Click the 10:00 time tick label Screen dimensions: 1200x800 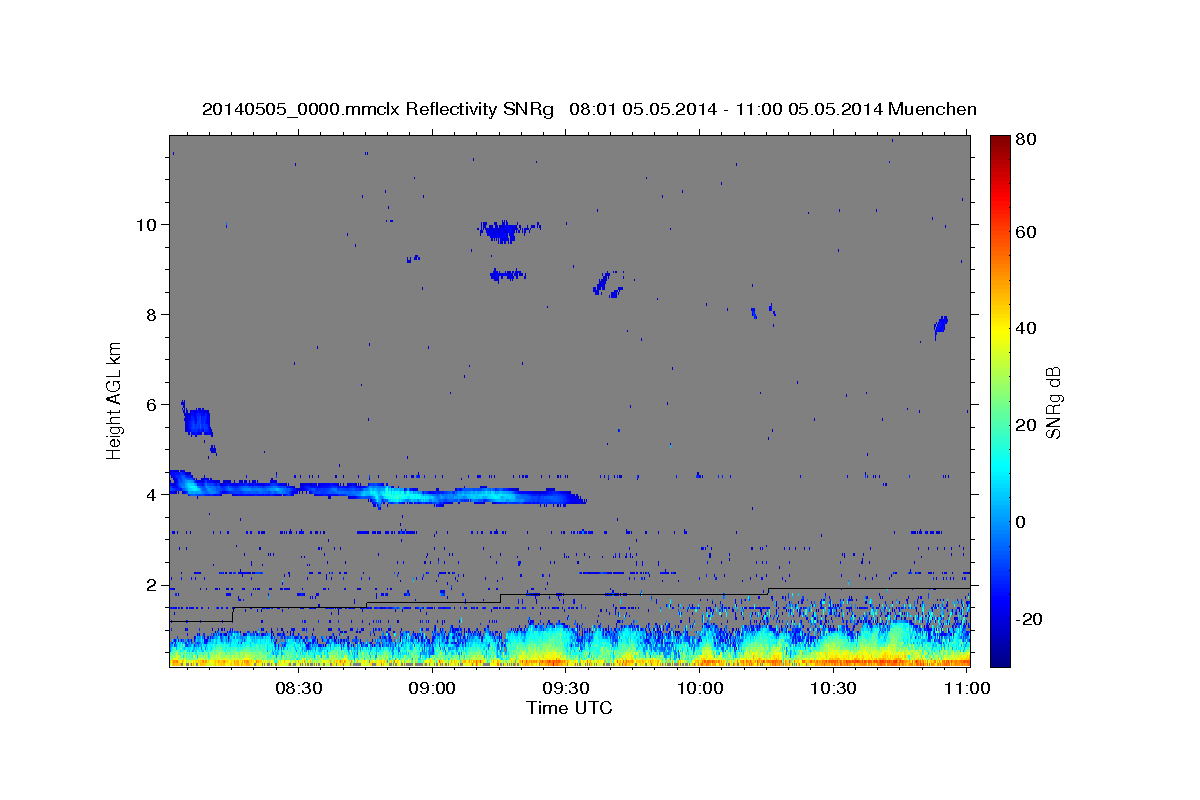700,688
